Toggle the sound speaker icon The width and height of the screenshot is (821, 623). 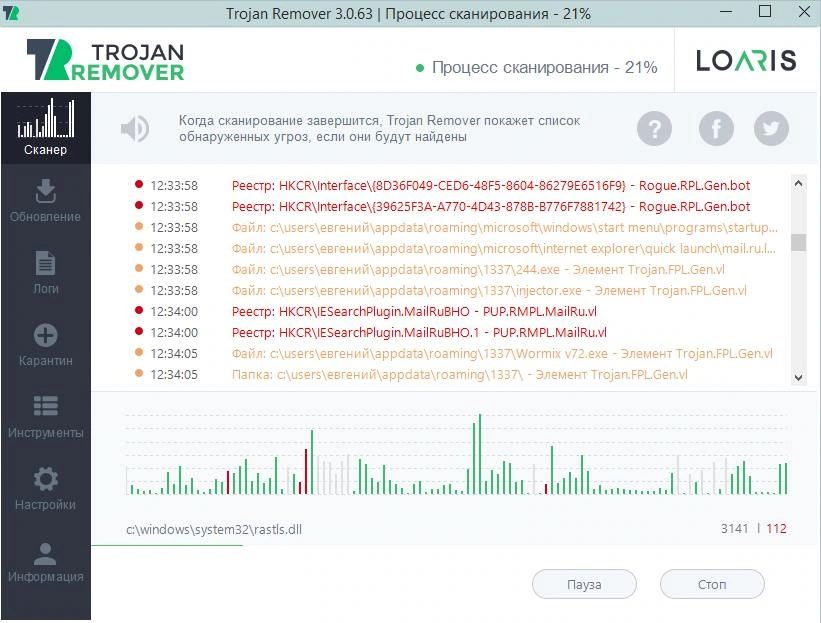[x=135, y=128]
